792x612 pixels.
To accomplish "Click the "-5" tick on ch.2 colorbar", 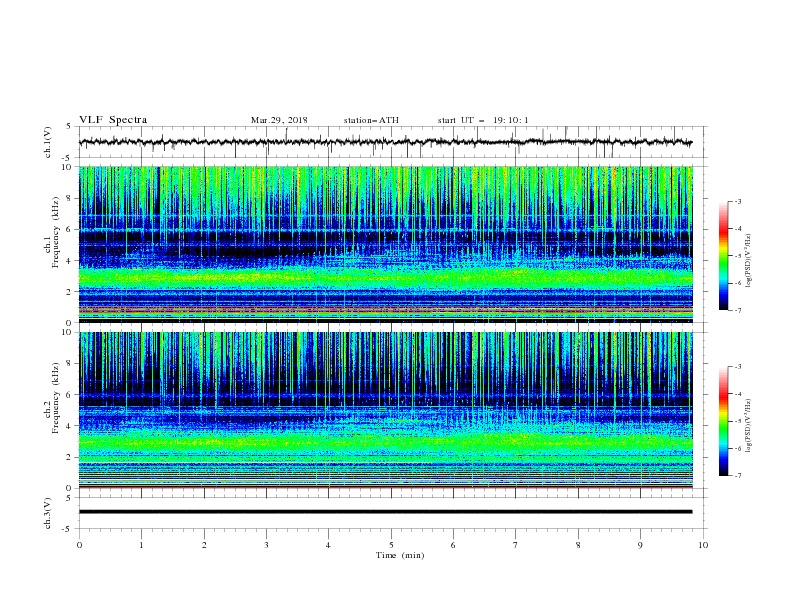I will tap(738, 421).
